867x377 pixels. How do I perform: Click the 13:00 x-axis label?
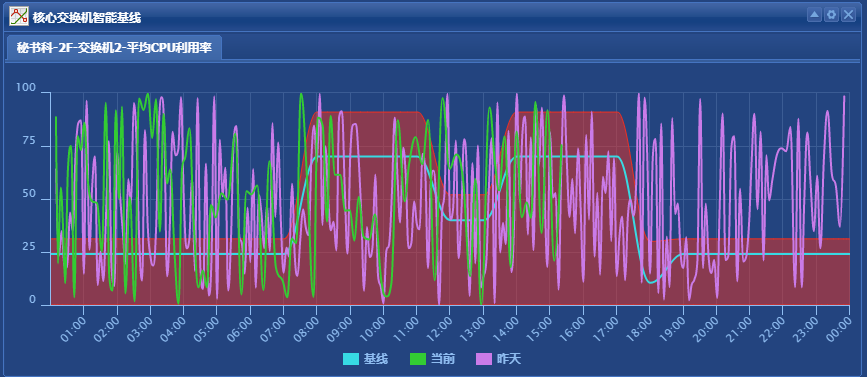(472, 328)
